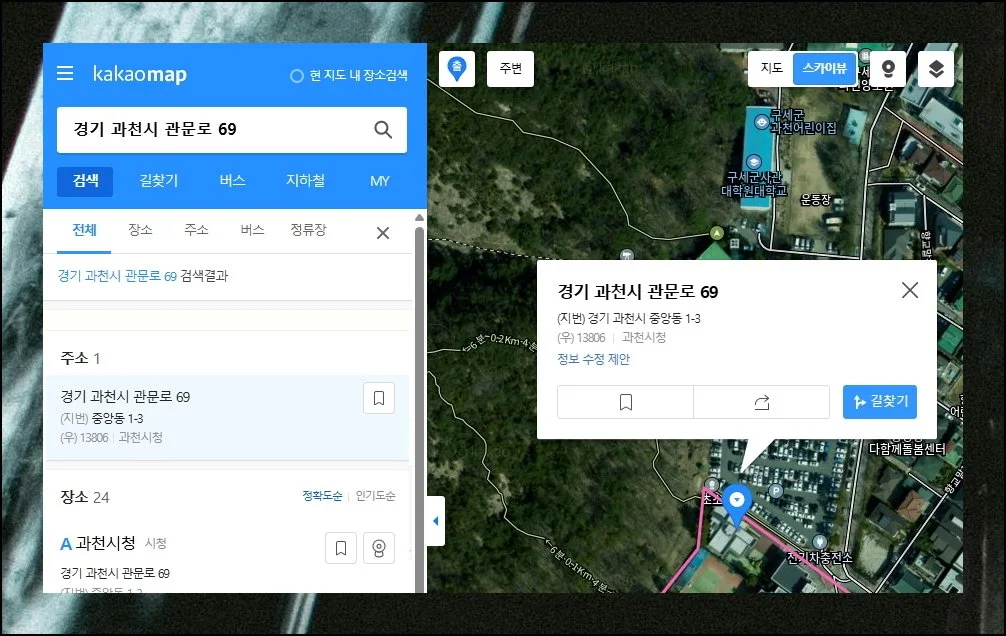Open roadview for 과천시청 place result

click(378, 548)
